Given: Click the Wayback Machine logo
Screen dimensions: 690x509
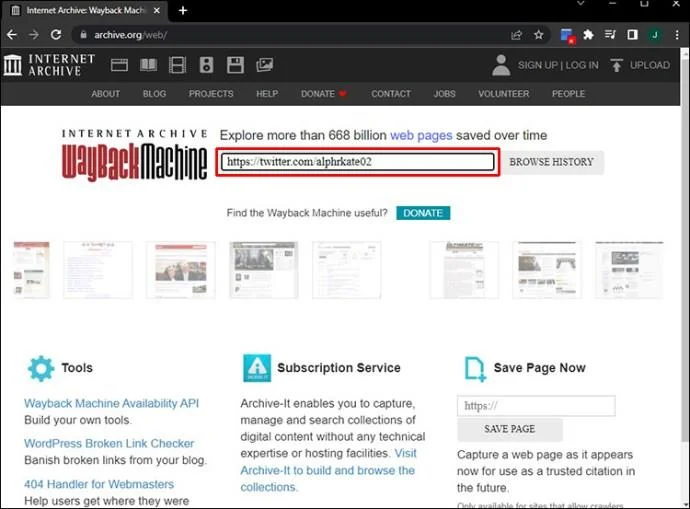Looking at the screenshot, I should tap(134, 155).
